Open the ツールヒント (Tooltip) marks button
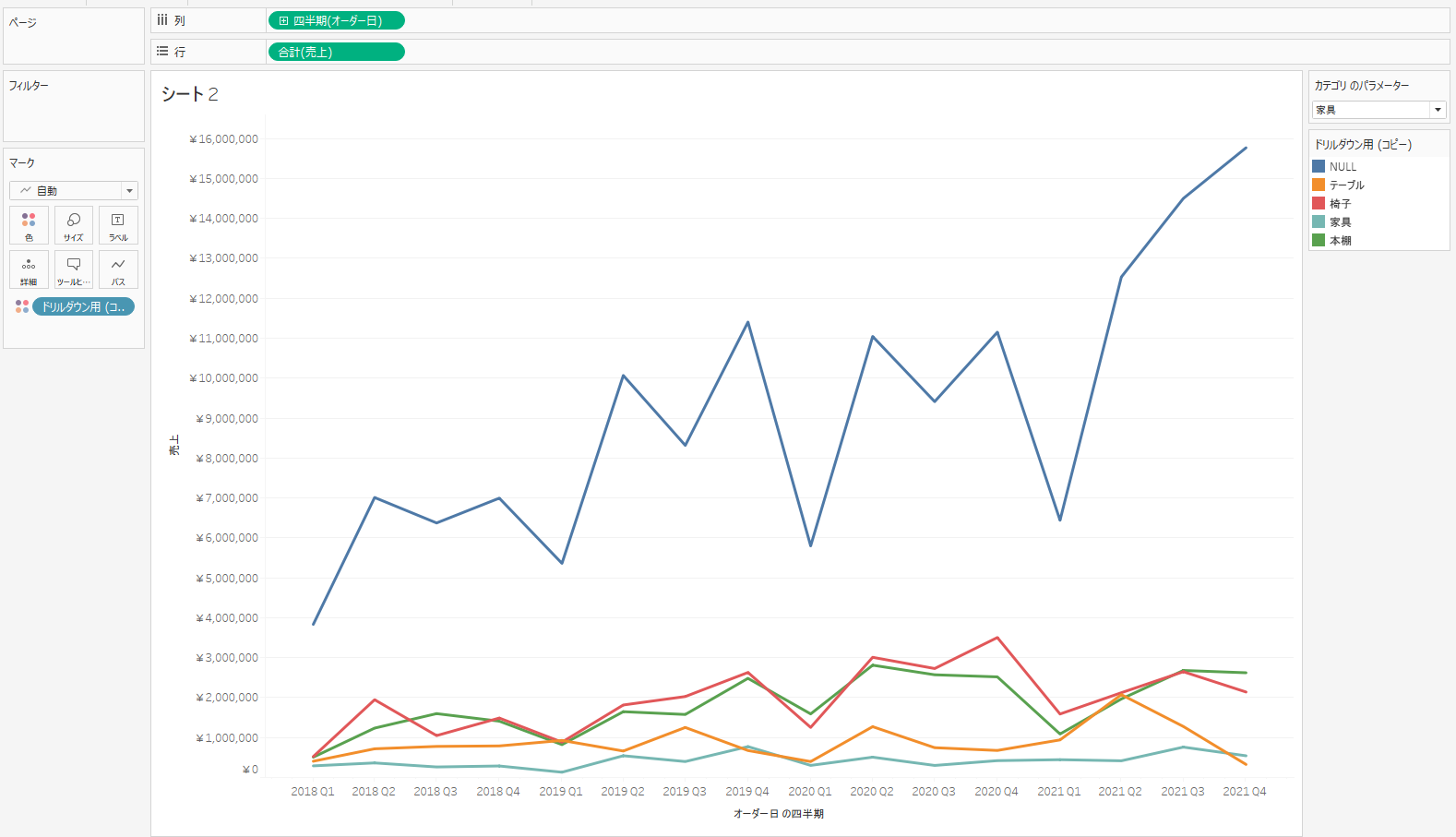1456x837 pixels. pyautogui.click(x=74, y=269)
